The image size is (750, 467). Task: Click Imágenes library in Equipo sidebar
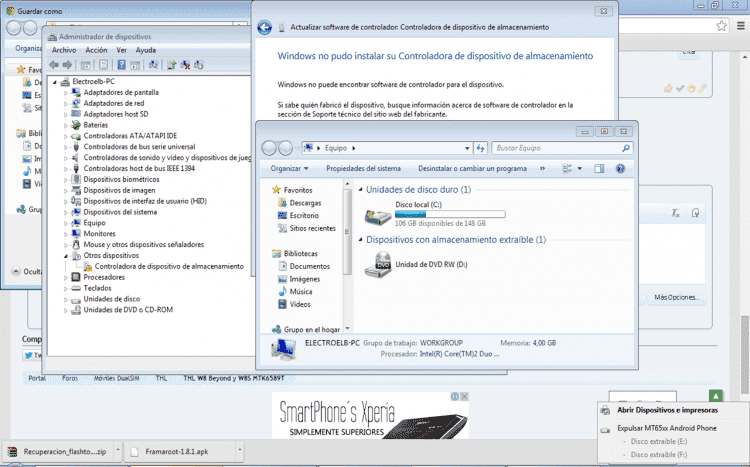[x=305, y=279]
